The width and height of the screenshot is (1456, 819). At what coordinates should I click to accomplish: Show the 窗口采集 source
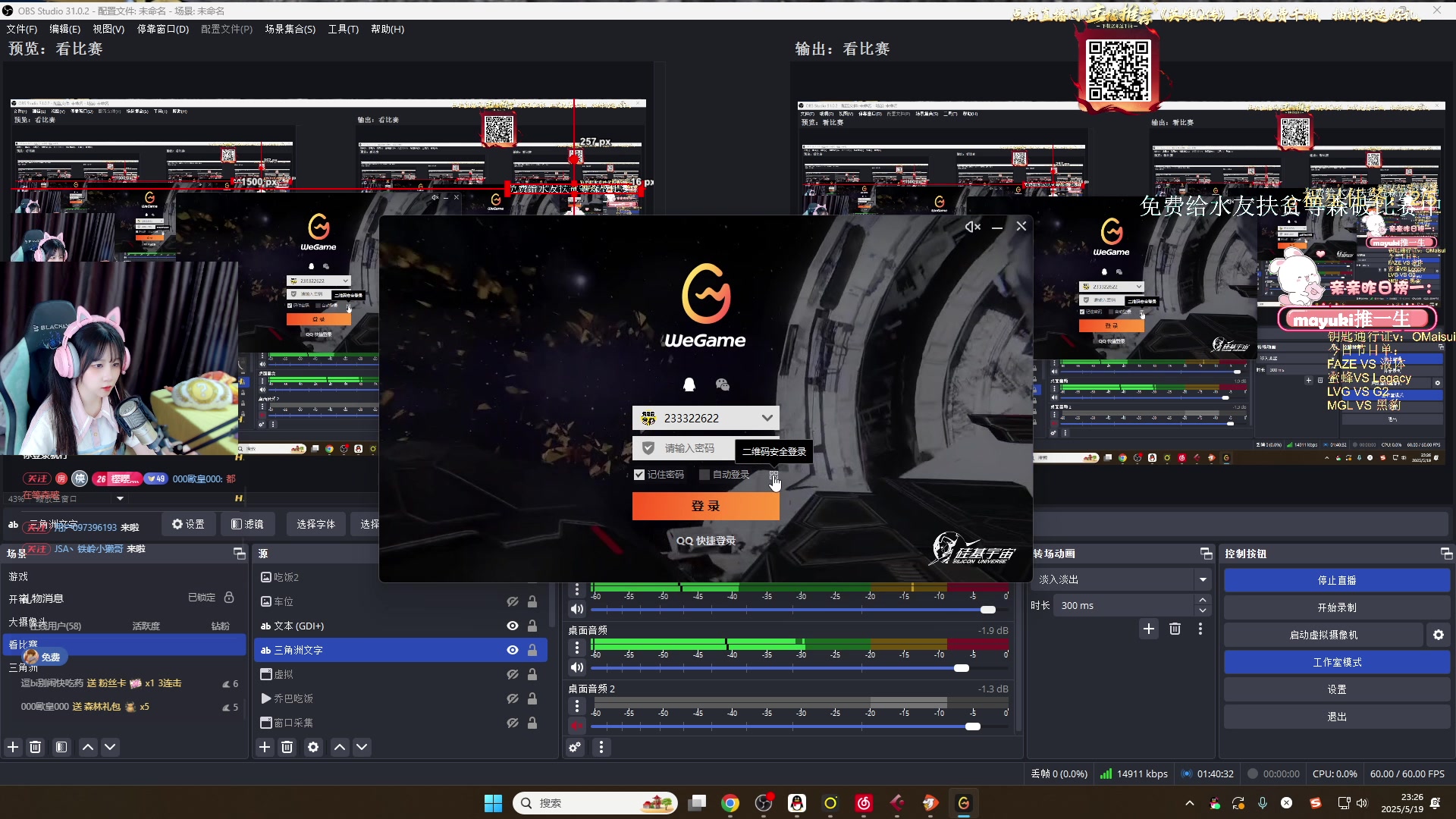click(513, 723)
